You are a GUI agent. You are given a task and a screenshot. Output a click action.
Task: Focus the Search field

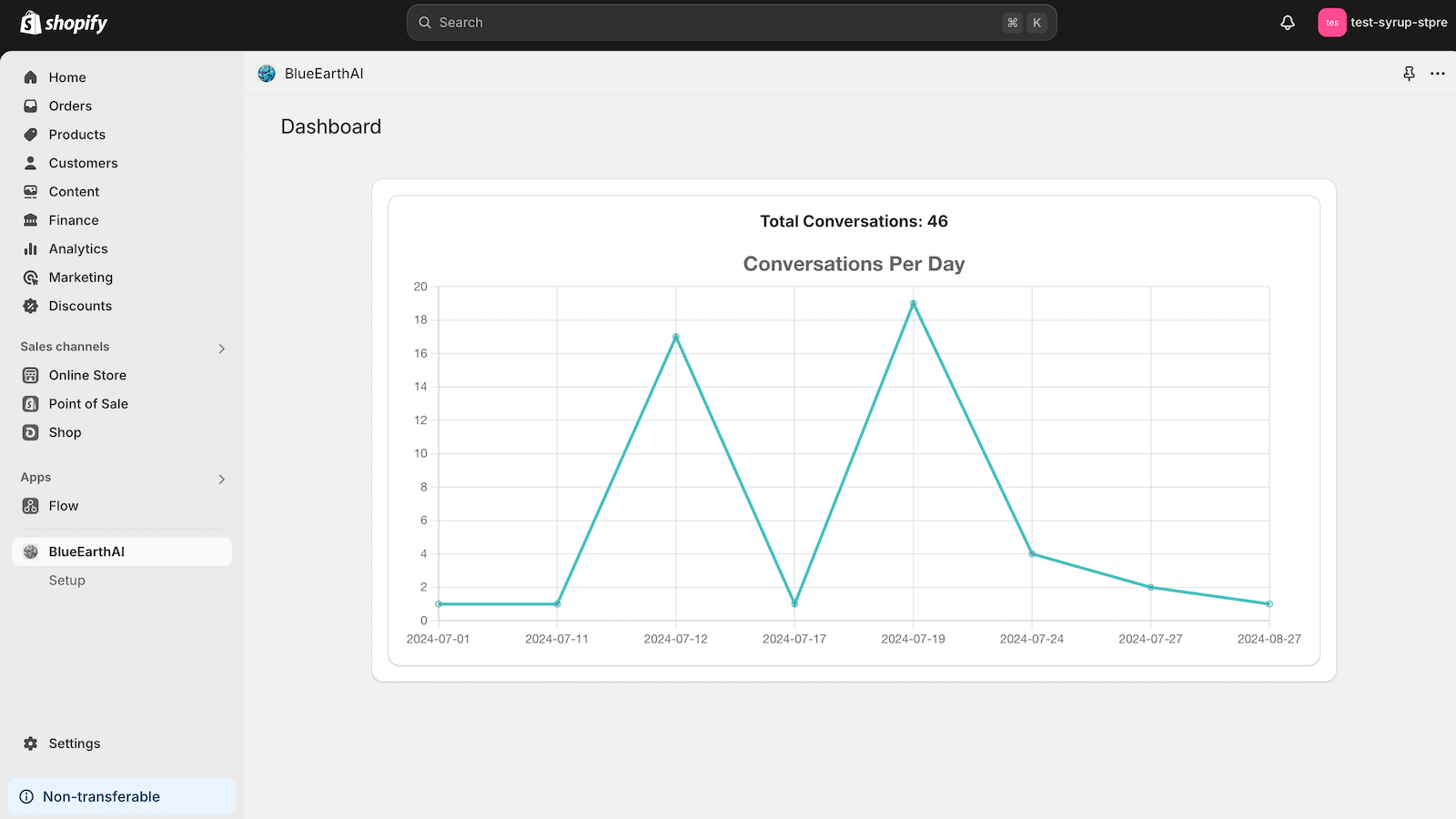pyautogui.click(x=732, y=23)
